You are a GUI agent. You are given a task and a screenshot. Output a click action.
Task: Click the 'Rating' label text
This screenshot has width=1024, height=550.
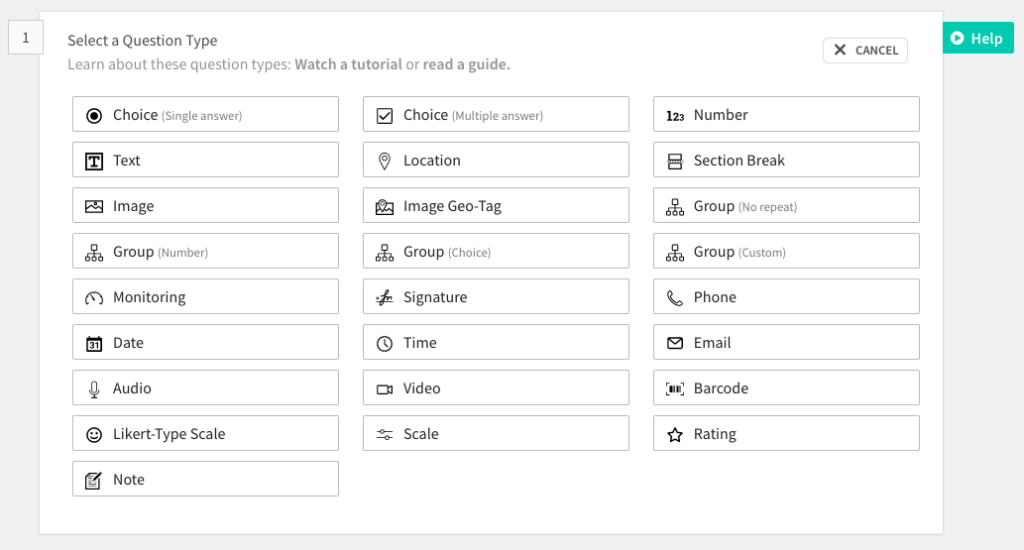pos(715,434)
